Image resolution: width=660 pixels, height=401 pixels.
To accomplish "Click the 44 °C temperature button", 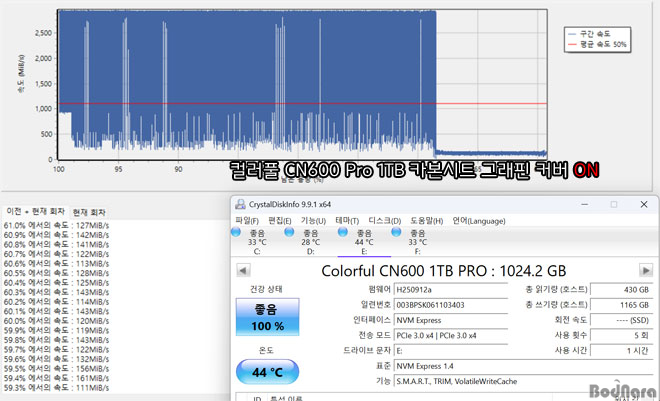I will 267,372.
